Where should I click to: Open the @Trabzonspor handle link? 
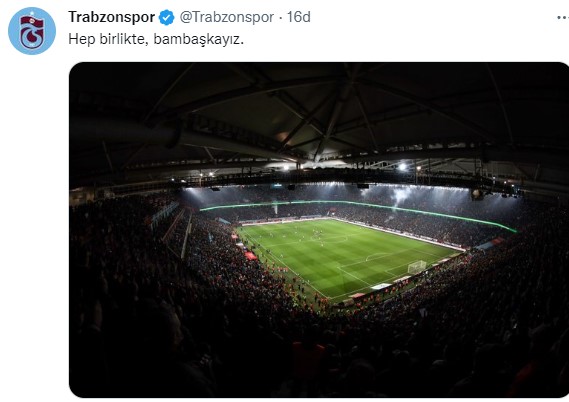(227, 17)
